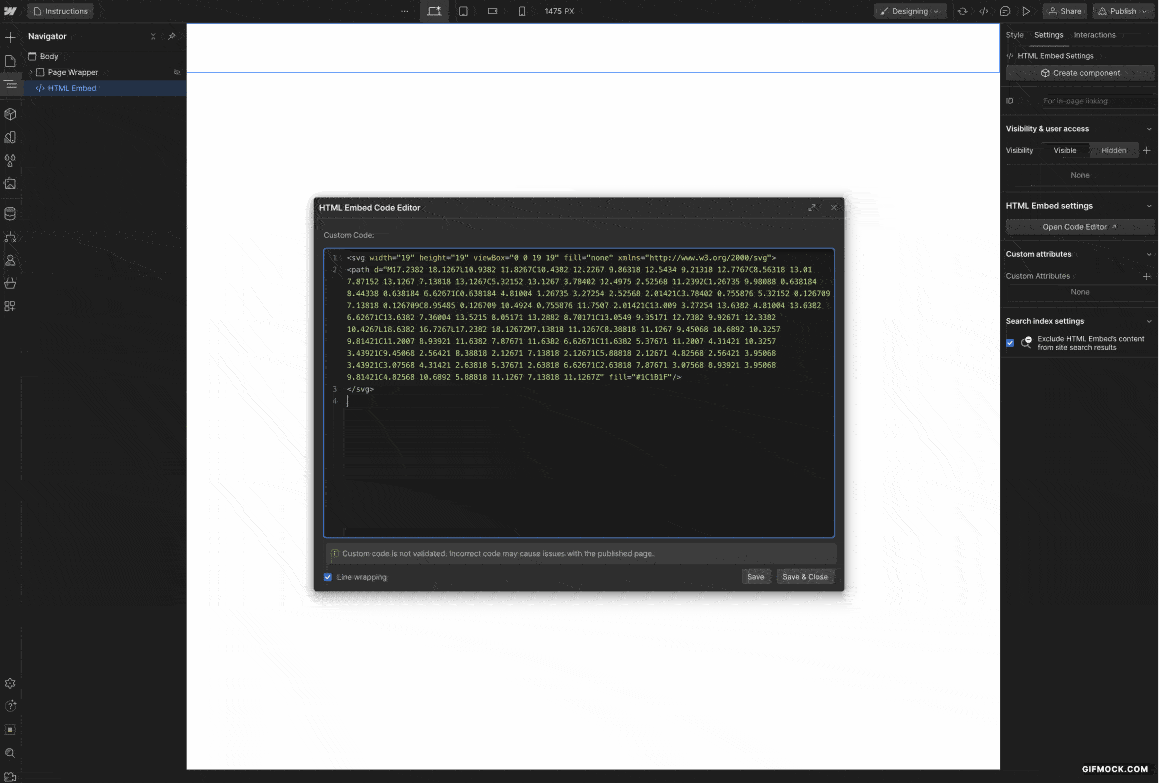Click Save in code editor
Viewport: 1159px width, 783px height.
pyautogui.click(x=755, y=577)
